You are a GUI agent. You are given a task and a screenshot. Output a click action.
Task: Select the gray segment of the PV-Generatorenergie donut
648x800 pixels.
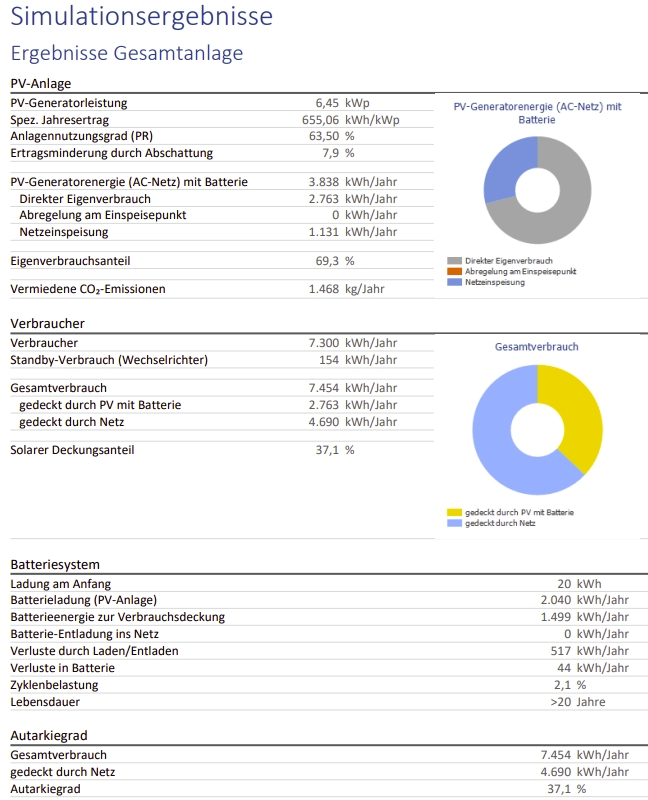pyautogui.click(x=571, y=214)
